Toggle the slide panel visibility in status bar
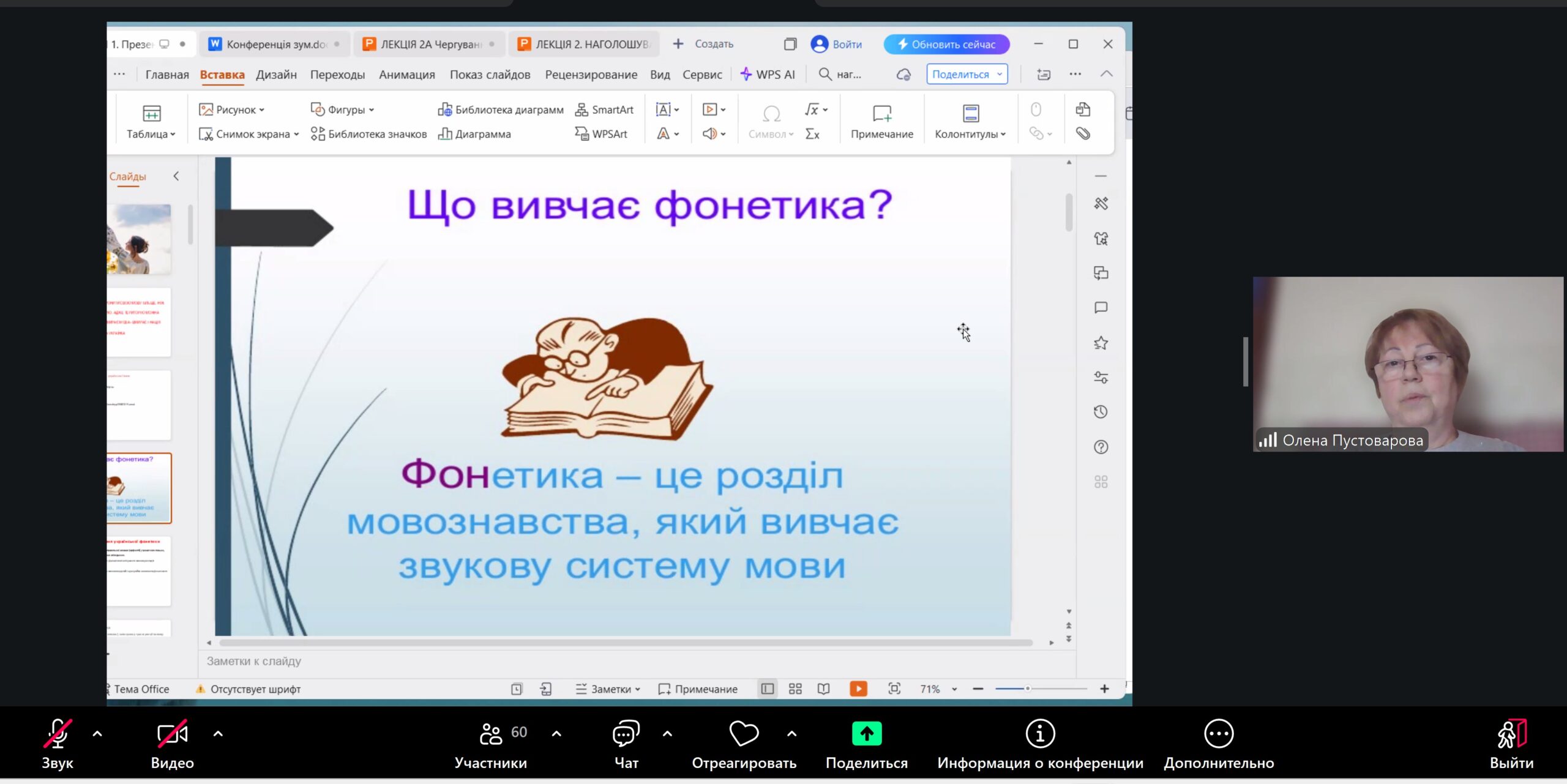This screenshot has width=1567, height=784. pyautogui.click(x=767, y=689)
